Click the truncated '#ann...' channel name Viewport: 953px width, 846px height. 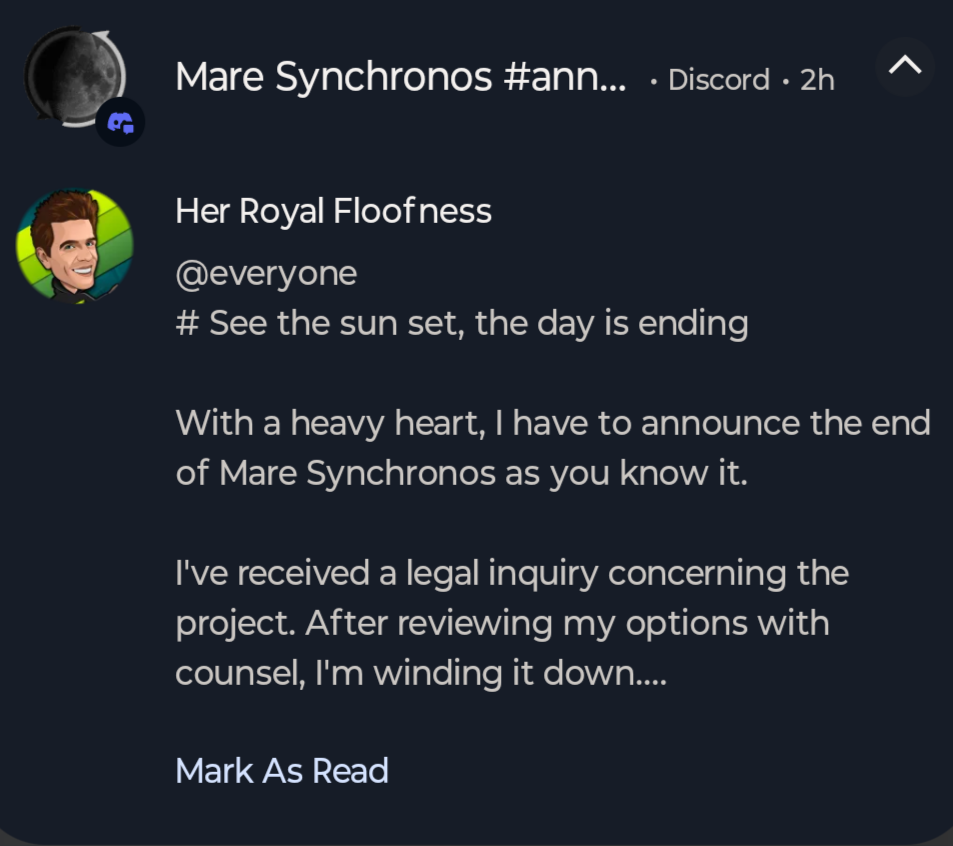[567, 77]
